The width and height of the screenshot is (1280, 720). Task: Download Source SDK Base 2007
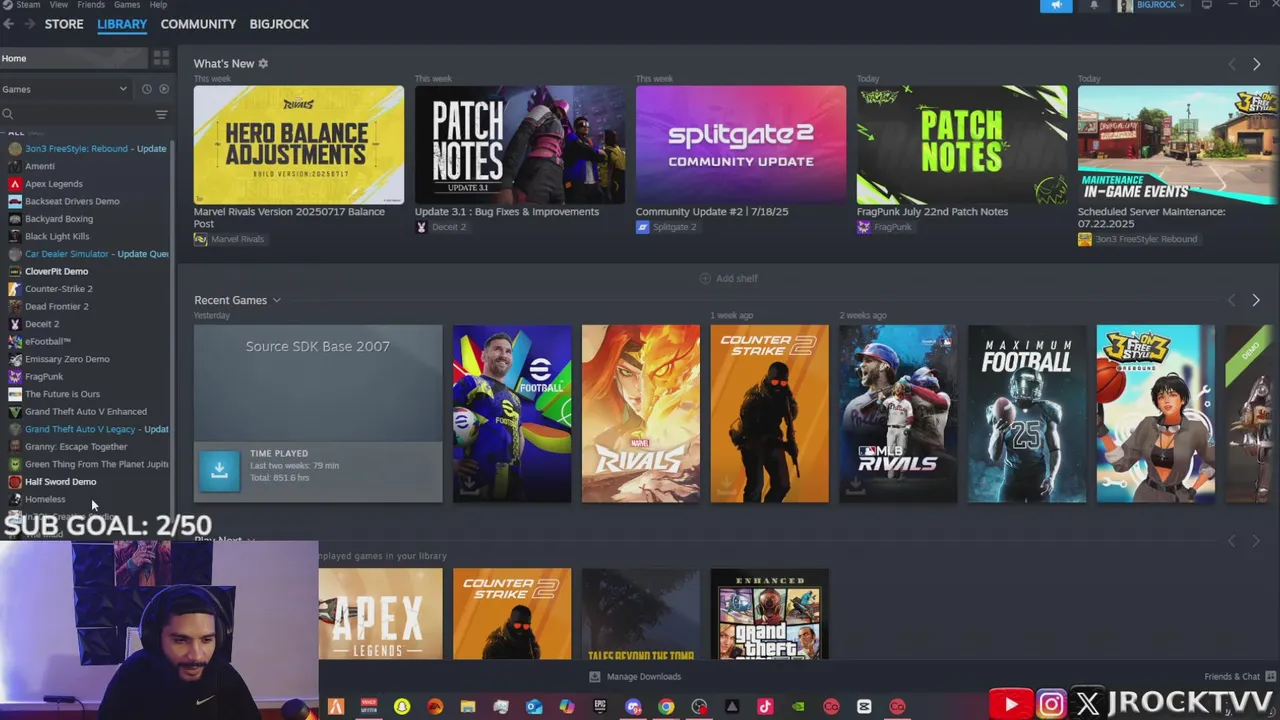pyautogui.click(x=219, y=470)
